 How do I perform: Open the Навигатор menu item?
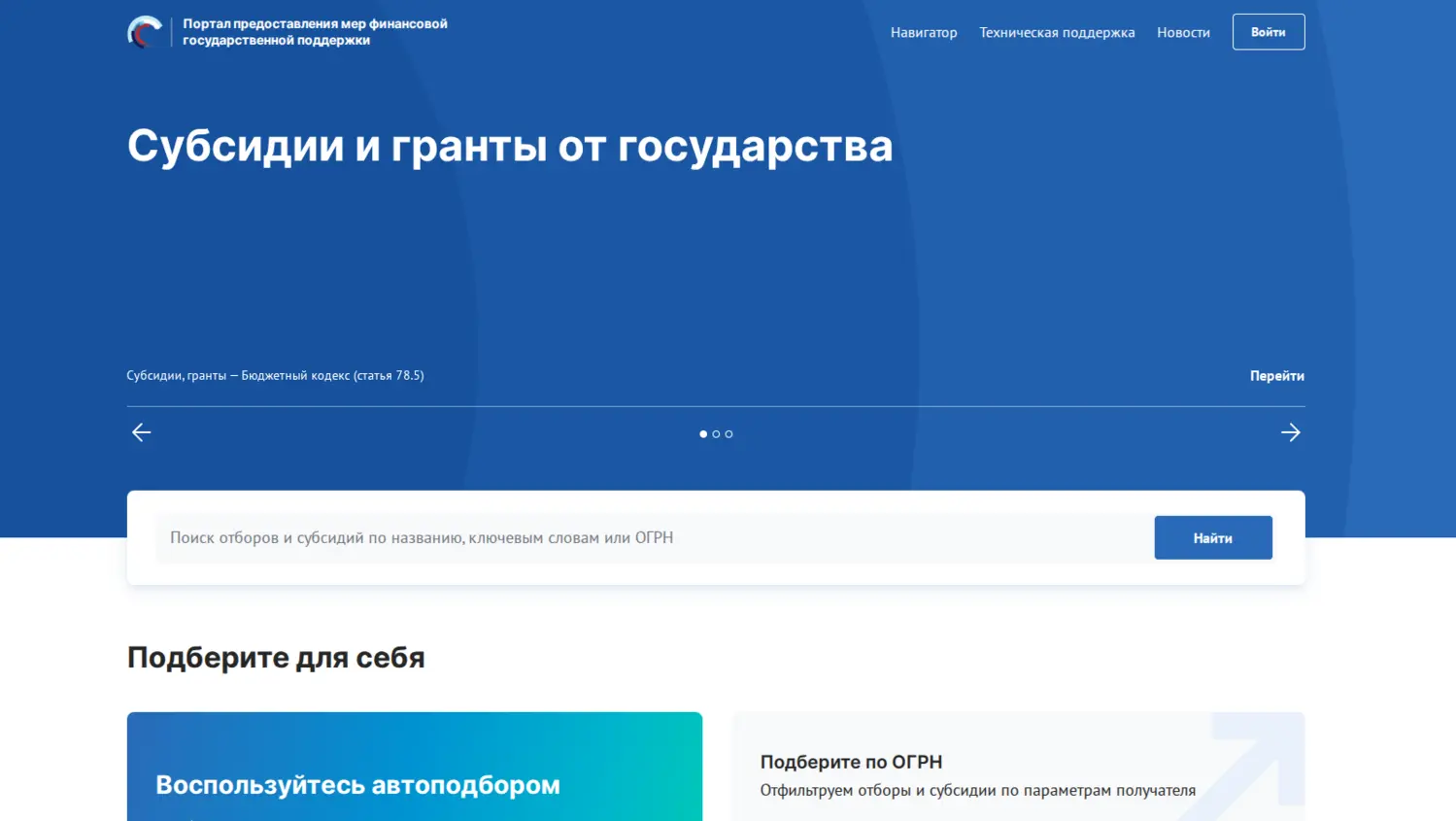click(923, 32)
